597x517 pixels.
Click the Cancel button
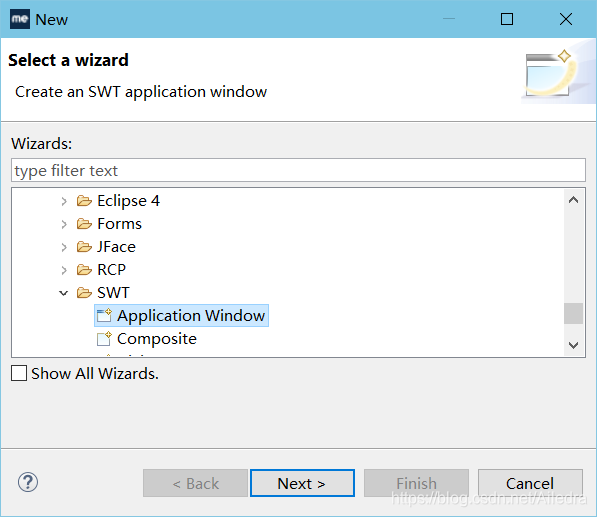(x=530, y=483)
